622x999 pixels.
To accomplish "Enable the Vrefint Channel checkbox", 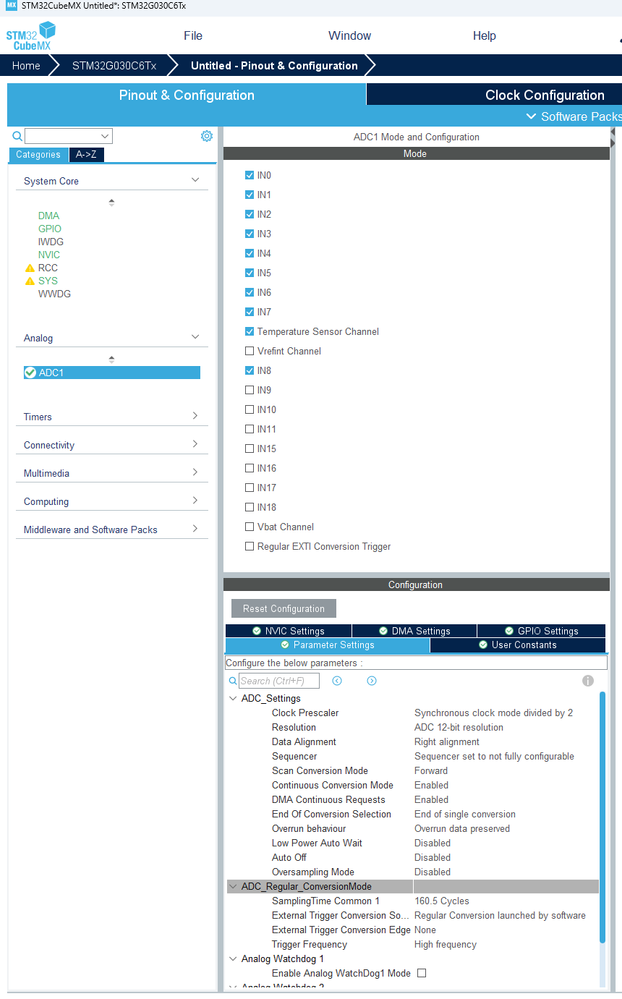I will (249, 351).
